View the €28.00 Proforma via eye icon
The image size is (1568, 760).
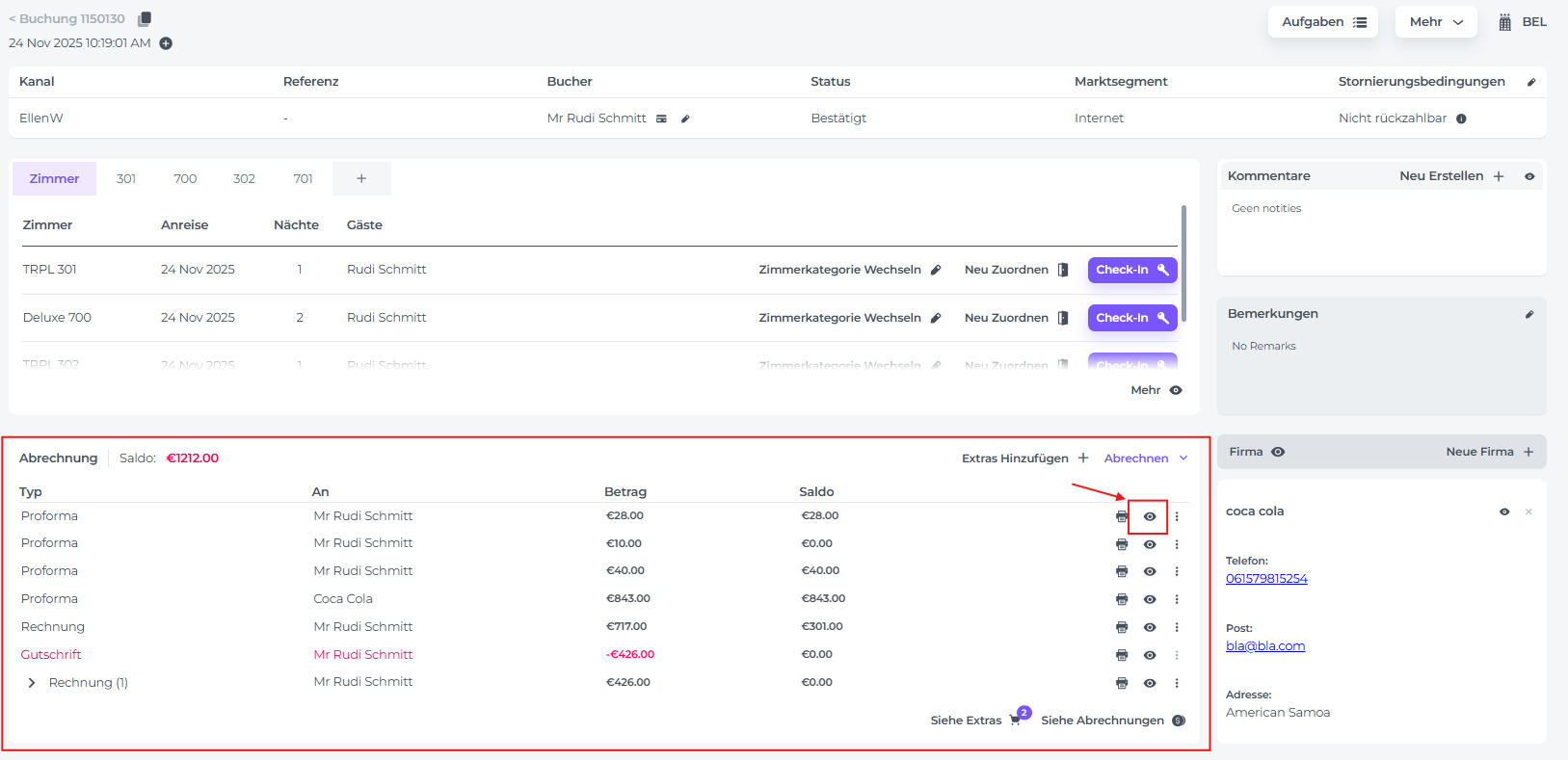(x=1150, y=516)
